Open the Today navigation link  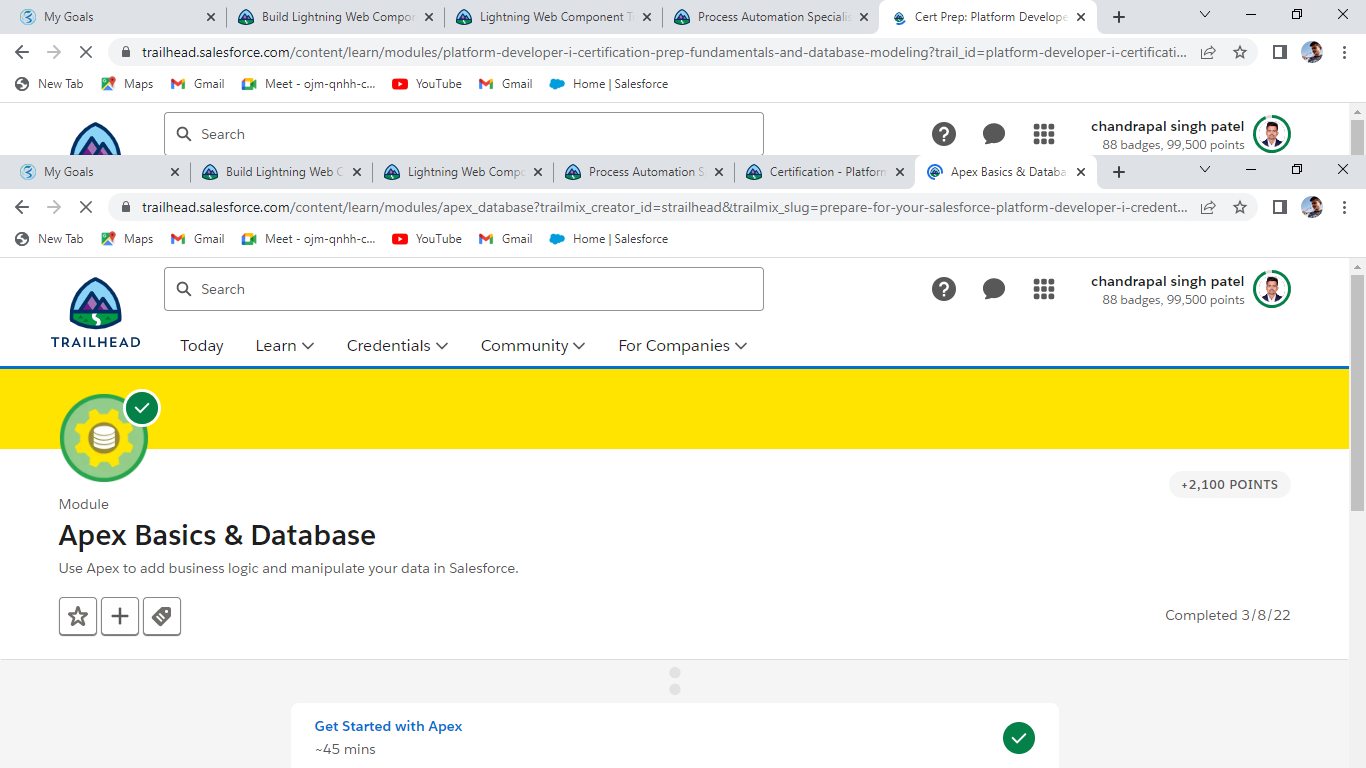pyautogui.click(x=202, y=345)
